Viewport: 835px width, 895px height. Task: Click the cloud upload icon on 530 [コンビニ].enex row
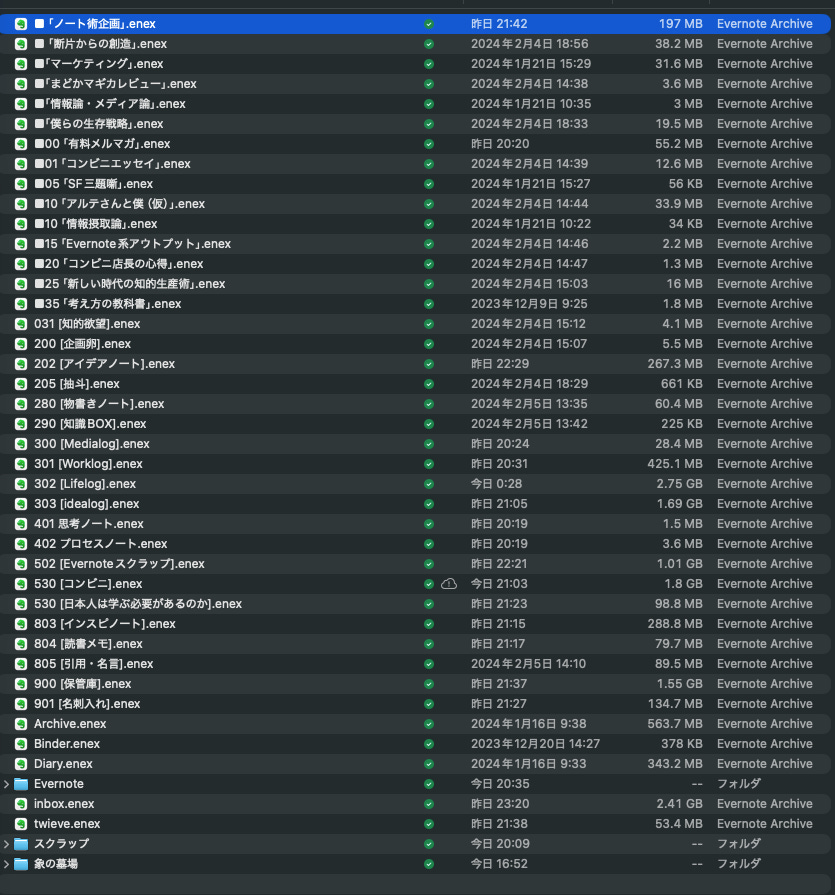point(449,584)
